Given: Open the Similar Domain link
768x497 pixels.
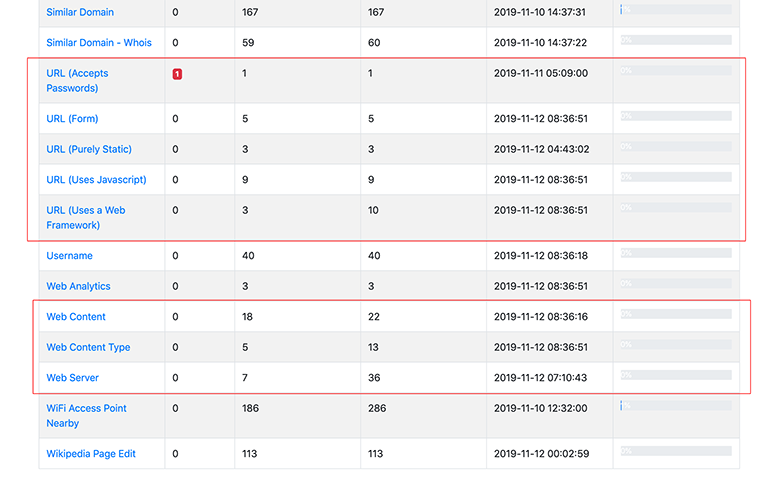Looking at the screenshot, I should 80,12.
